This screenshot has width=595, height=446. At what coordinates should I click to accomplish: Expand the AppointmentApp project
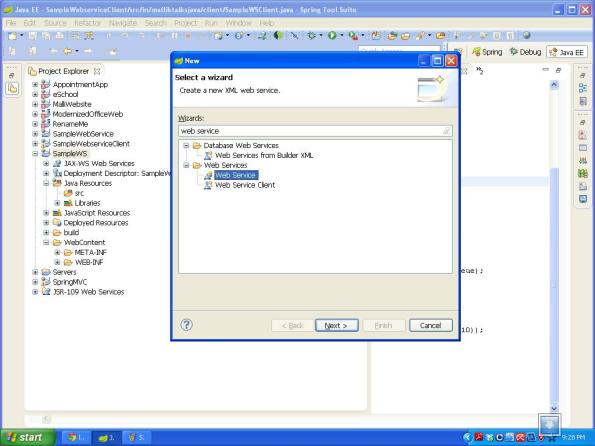tap(35, 84)
